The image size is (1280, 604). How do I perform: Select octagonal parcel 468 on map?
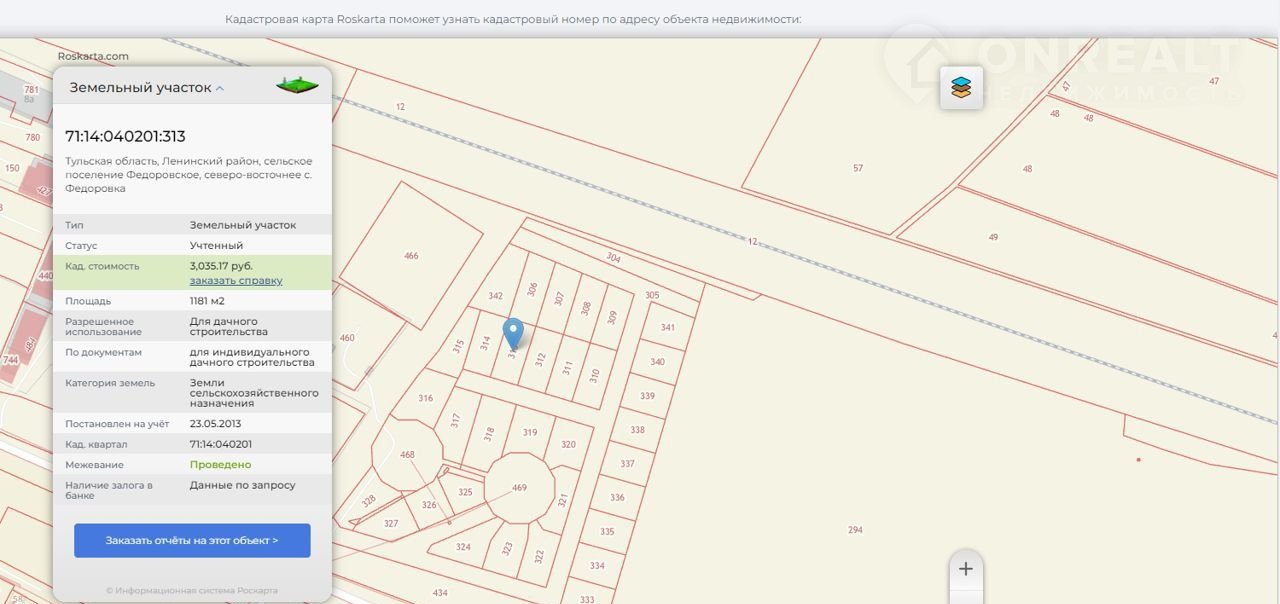(x=407, y=455)
